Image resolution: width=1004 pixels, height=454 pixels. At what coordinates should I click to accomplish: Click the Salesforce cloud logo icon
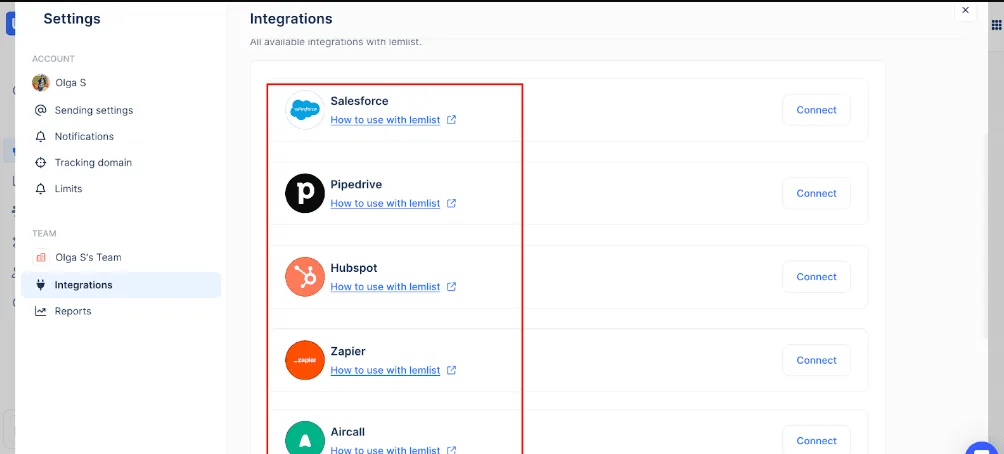(305, 110)
